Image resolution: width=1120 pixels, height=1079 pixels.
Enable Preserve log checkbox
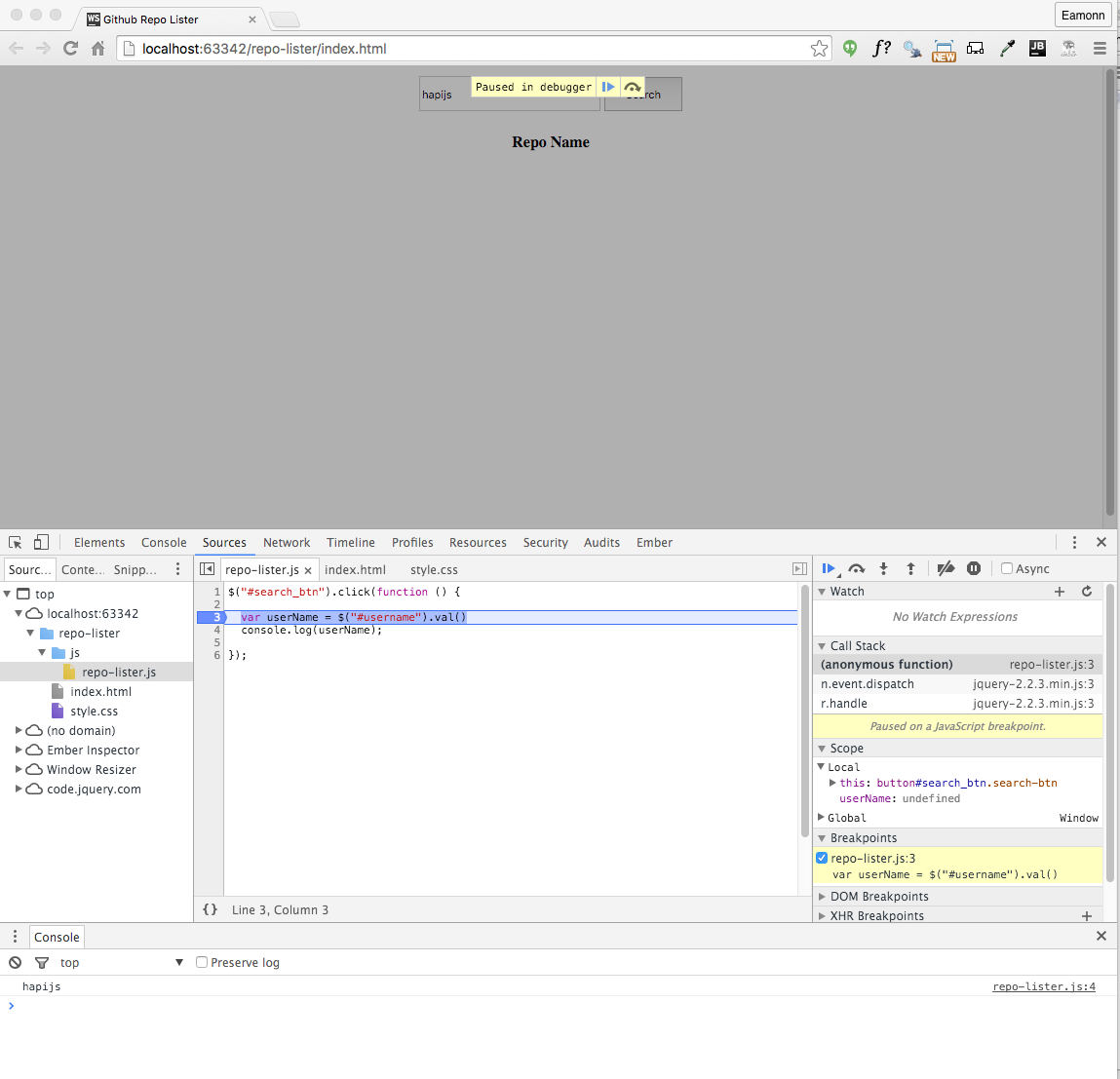(x=202, y=963)
